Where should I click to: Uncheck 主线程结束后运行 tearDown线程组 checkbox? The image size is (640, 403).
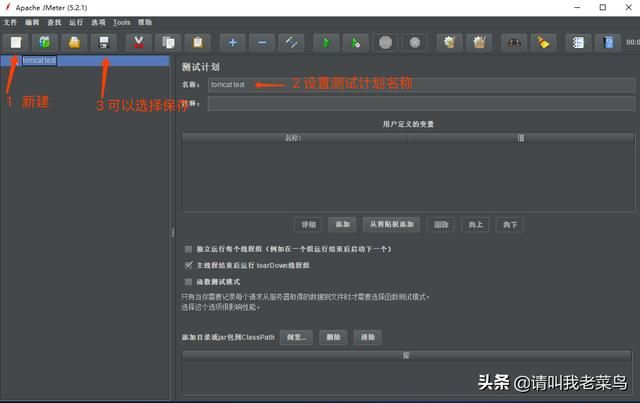click(188, 265)
